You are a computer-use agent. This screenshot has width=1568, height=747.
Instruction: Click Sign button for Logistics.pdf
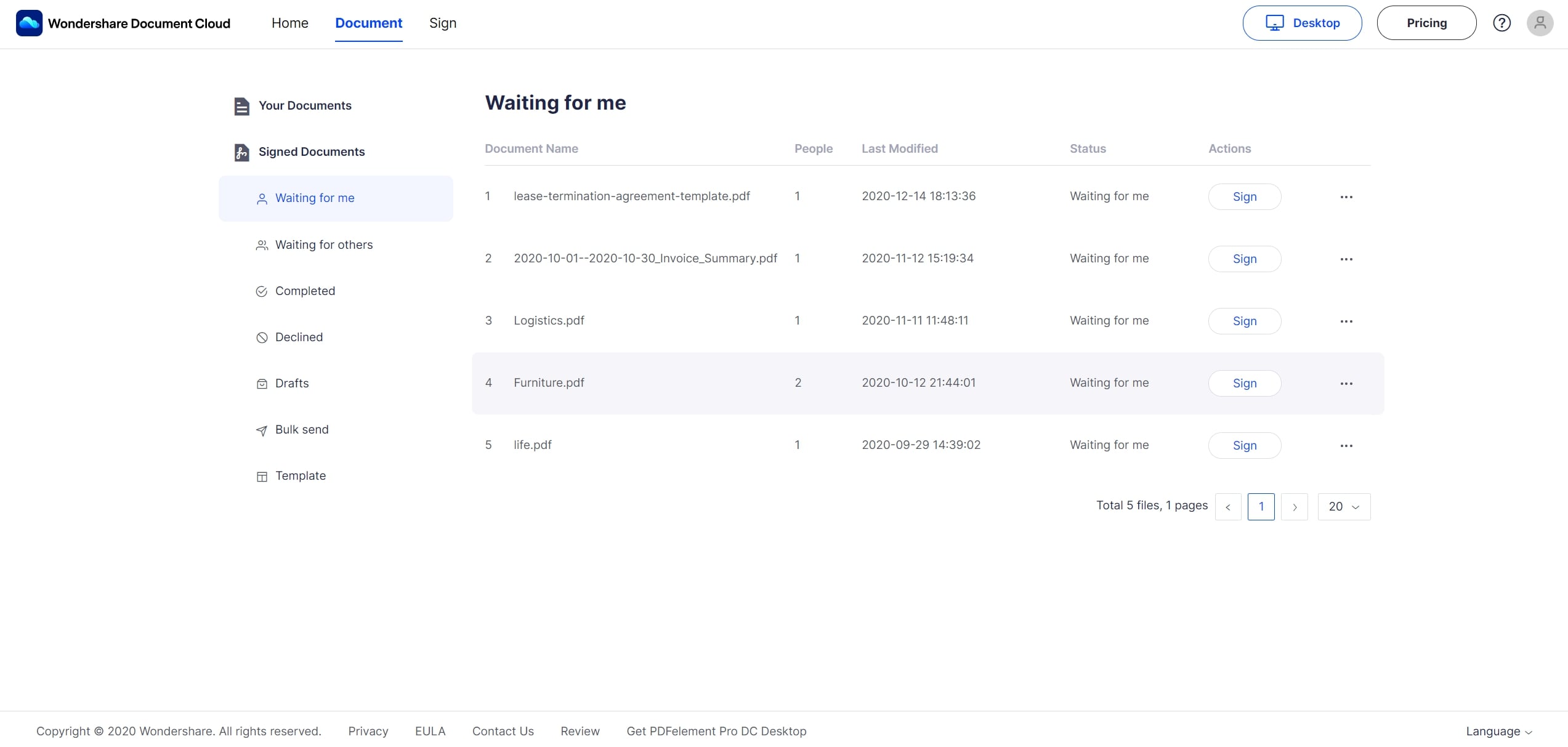(1244, 321)
